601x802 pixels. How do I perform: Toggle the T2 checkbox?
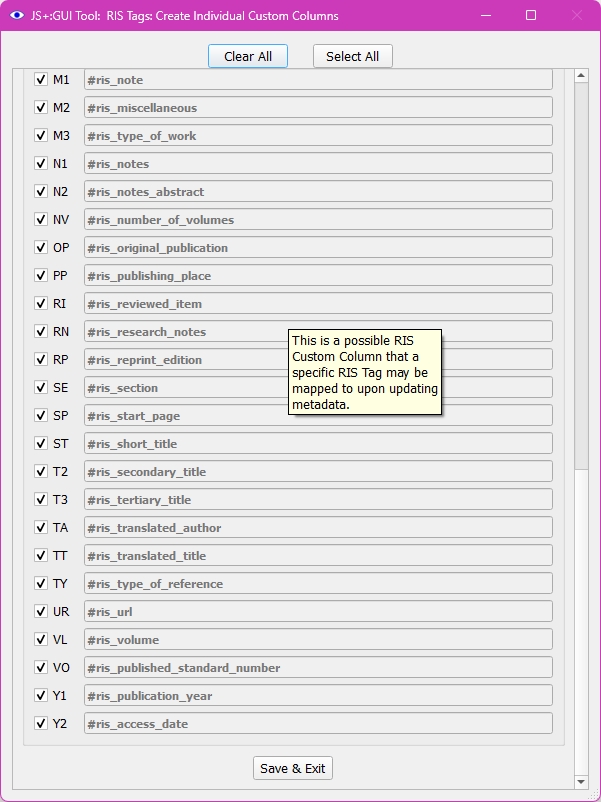[41, 472]
